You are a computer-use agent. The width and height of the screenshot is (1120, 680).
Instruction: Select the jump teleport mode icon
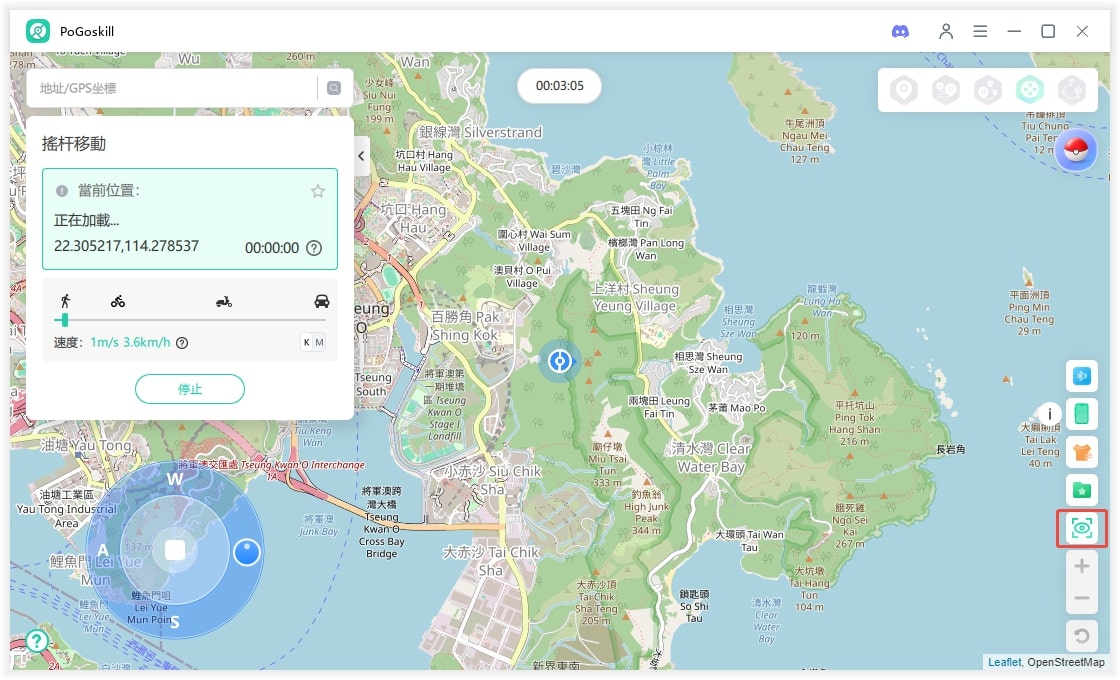click(x=1071, y=90)
